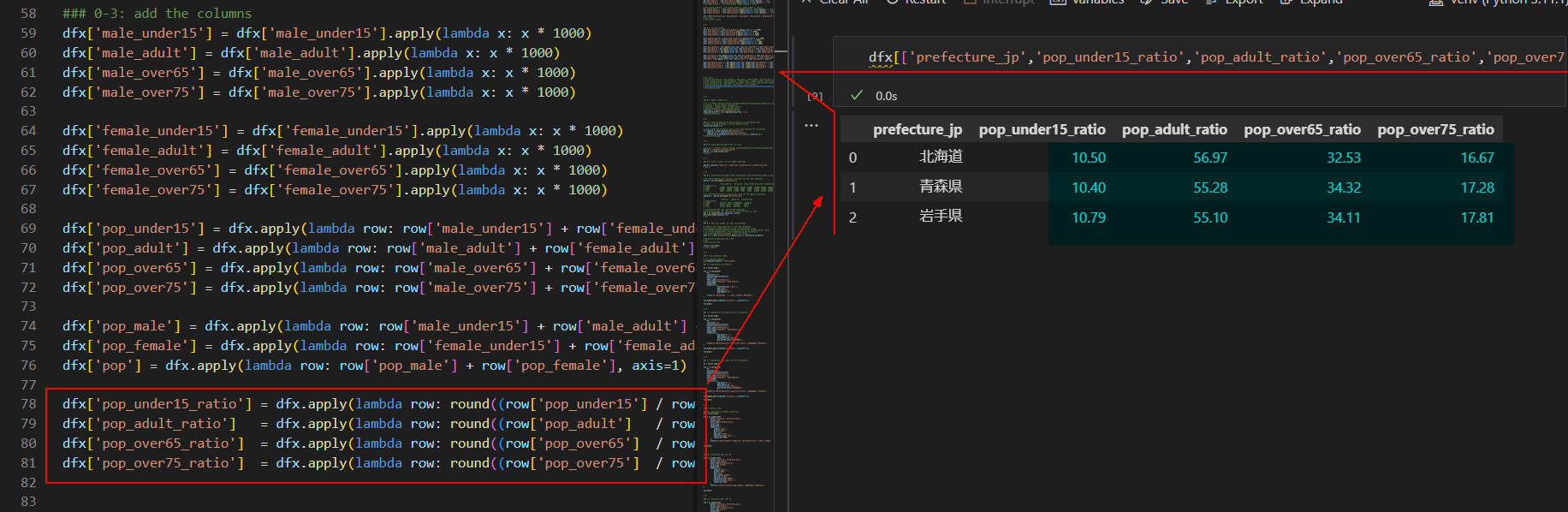Place cursor on dfx['pop'] axis=1 line
Viewport: 1568px width, 512px height.
click(x=374, y=366)
